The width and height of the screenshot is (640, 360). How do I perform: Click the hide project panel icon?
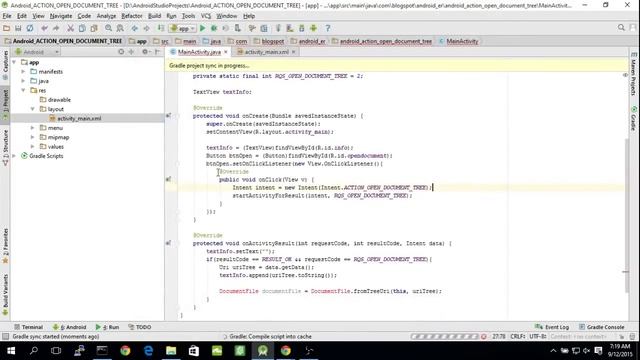pos(158,52)
